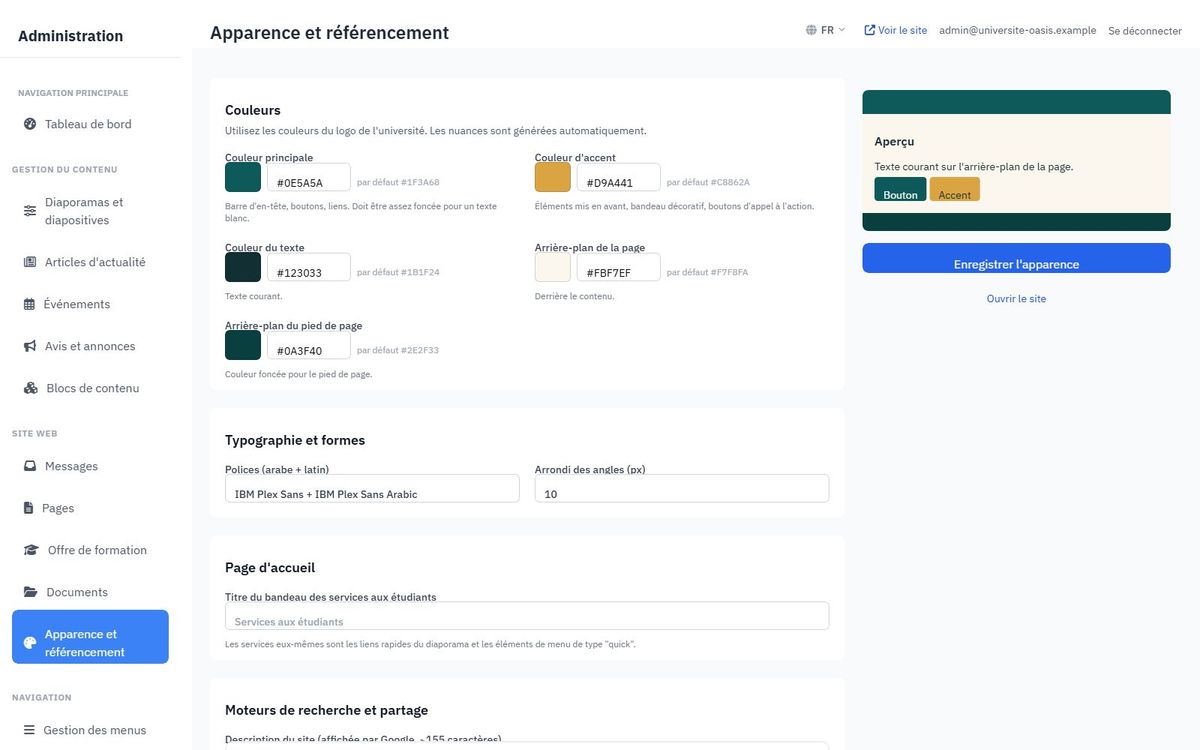Click the external link icon beside Voir le site
Image resolution: width=1200 pixels, height=750 pixels.
pyautogui.click(x=869, y=30)
